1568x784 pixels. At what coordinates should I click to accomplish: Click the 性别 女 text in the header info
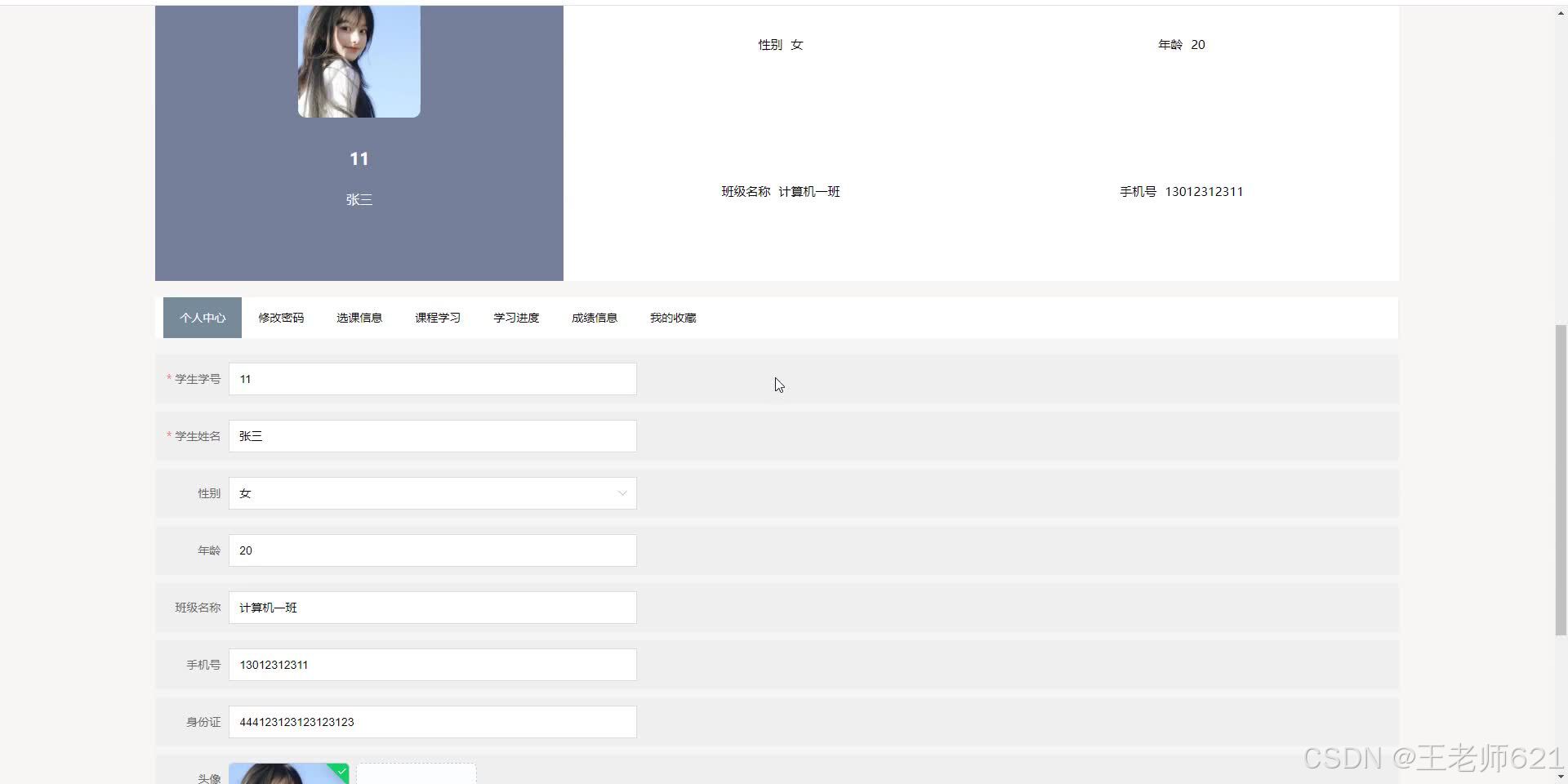click(781, 44)
